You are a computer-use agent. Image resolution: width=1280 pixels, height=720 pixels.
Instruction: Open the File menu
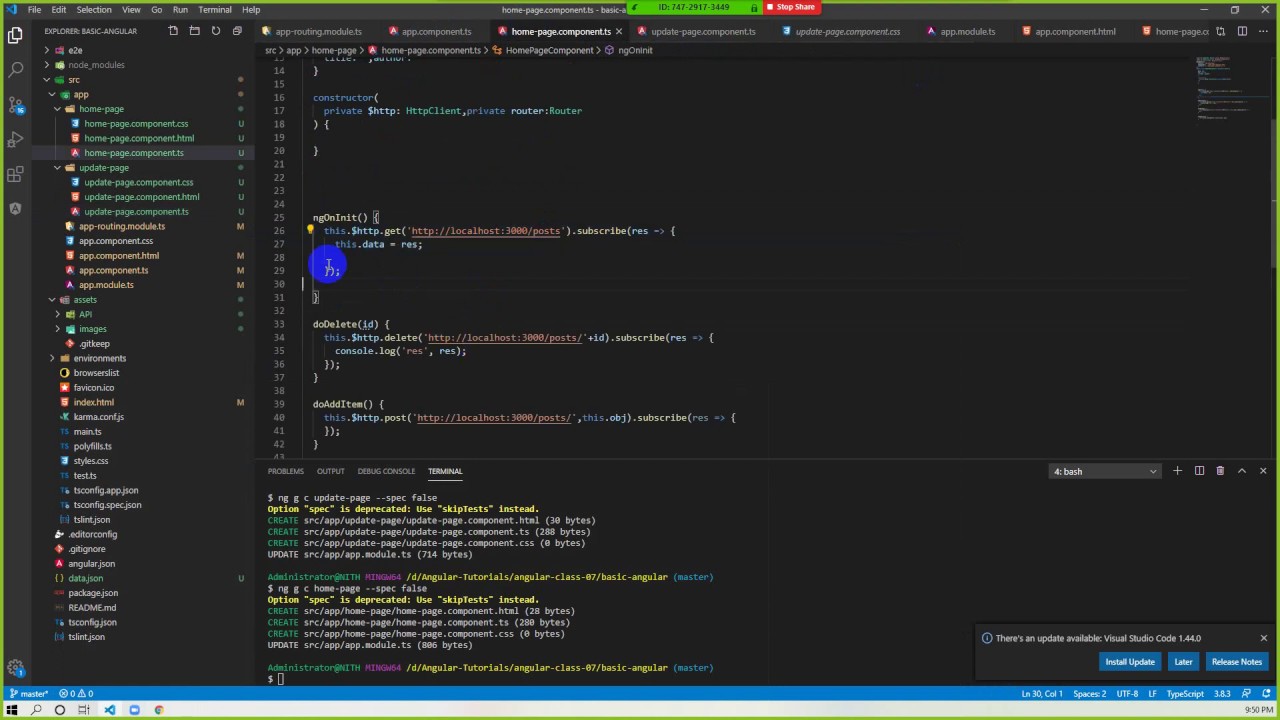[34, 9]
